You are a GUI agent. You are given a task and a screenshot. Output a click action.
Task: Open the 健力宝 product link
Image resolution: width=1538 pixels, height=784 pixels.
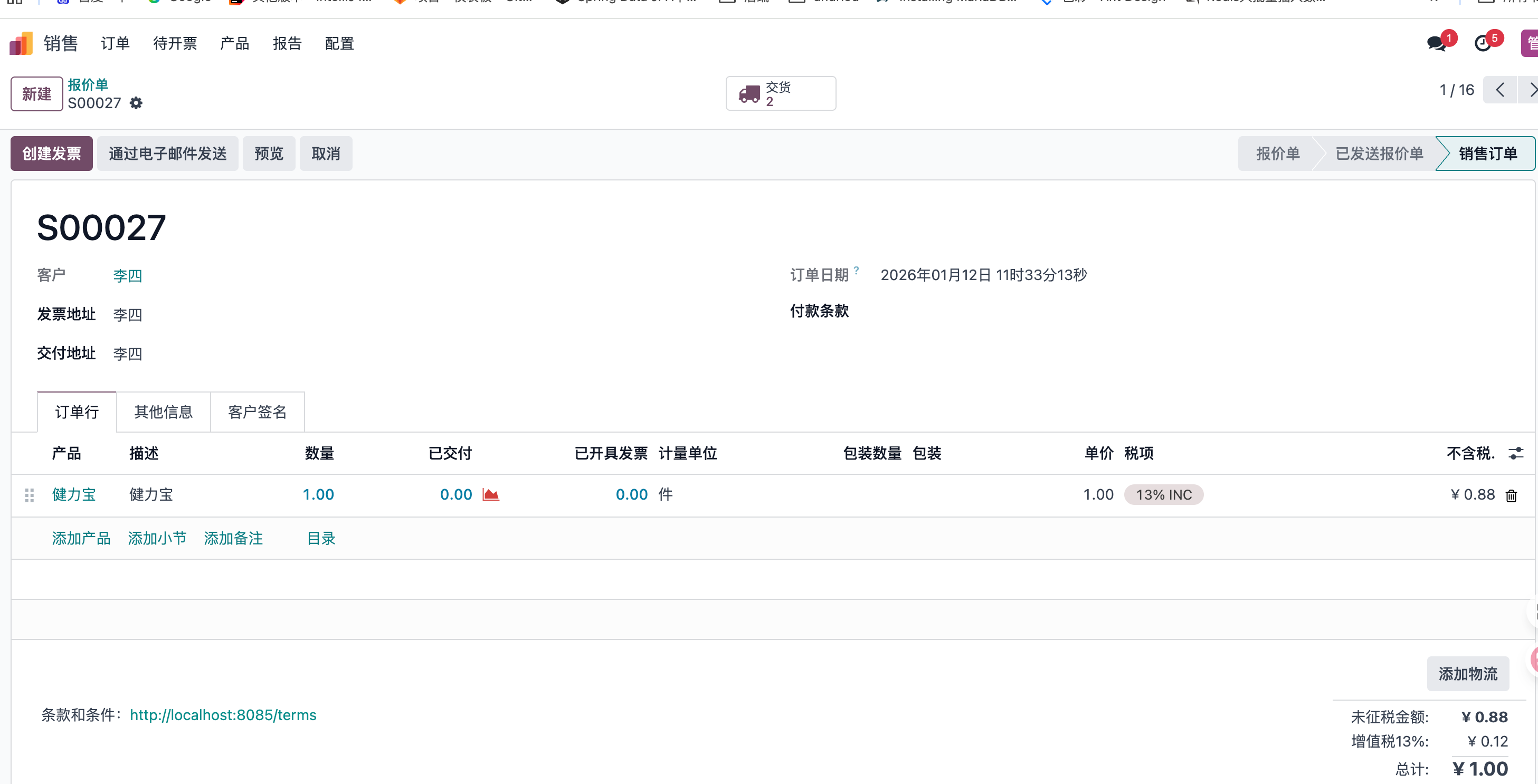coord(74,495)
